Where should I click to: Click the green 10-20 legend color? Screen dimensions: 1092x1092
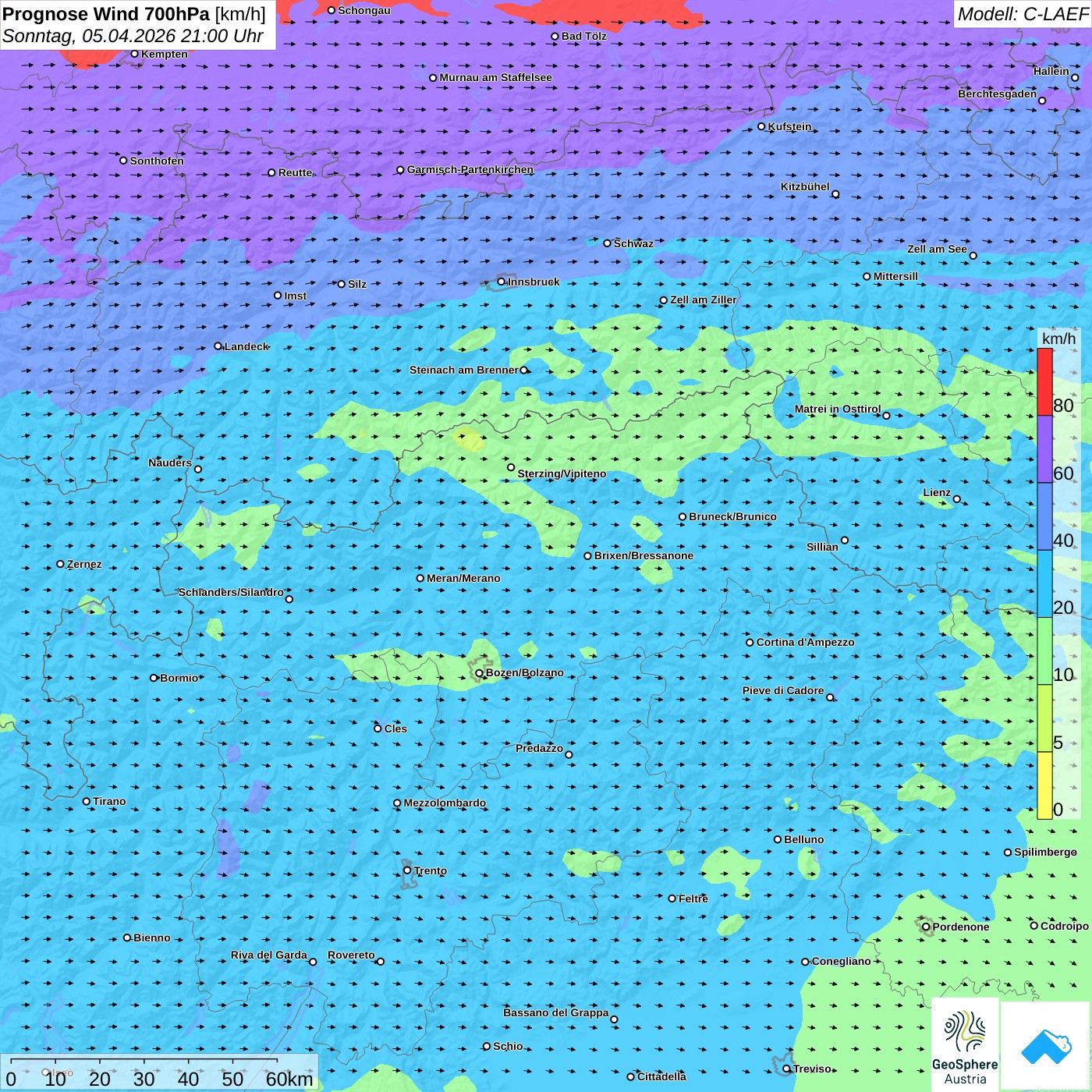click(1044, 651)
